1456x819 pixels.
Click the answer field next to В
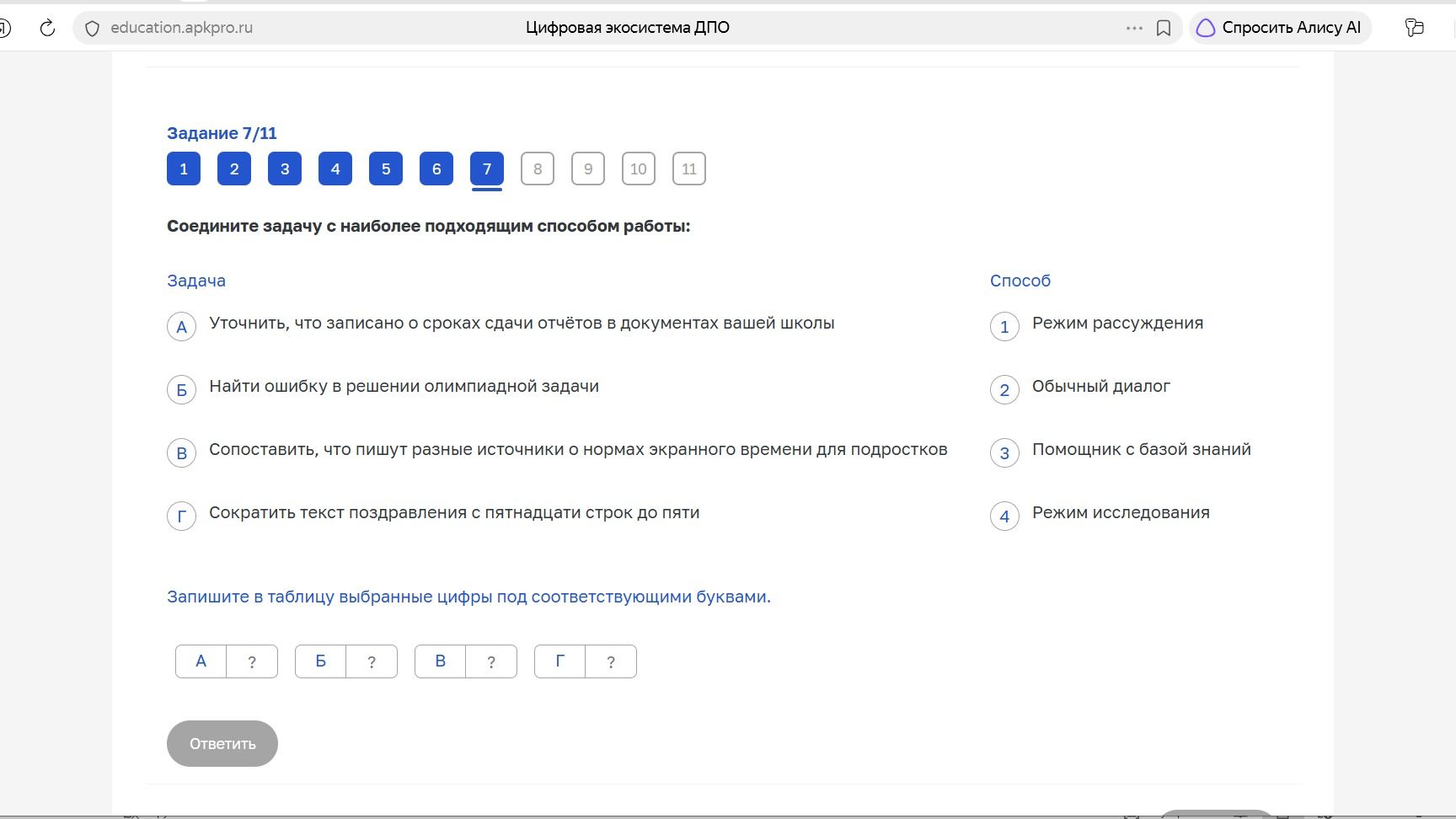click(x=491, y=661)
